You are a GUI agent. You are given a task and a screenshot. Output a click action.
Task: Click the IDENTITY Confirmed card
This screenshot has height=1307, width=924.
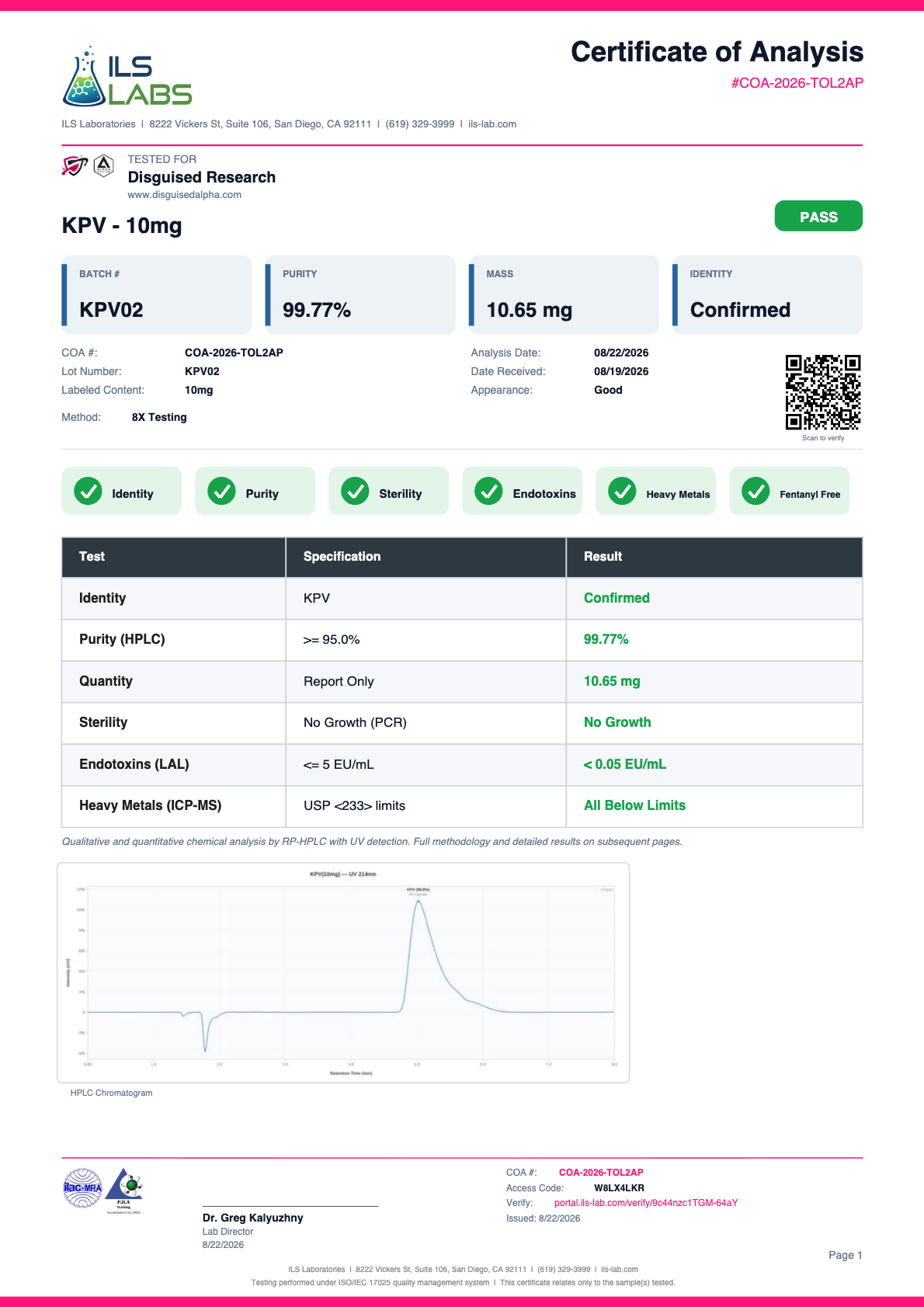point(767,295)
